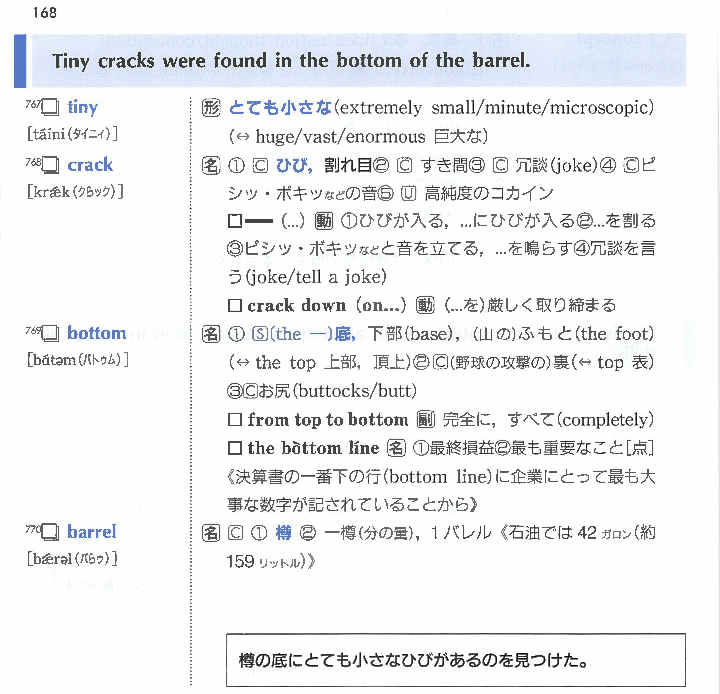
Task: Click the Ⓤ uncountable icon before 高純度のコカイン
Action: 408,193
